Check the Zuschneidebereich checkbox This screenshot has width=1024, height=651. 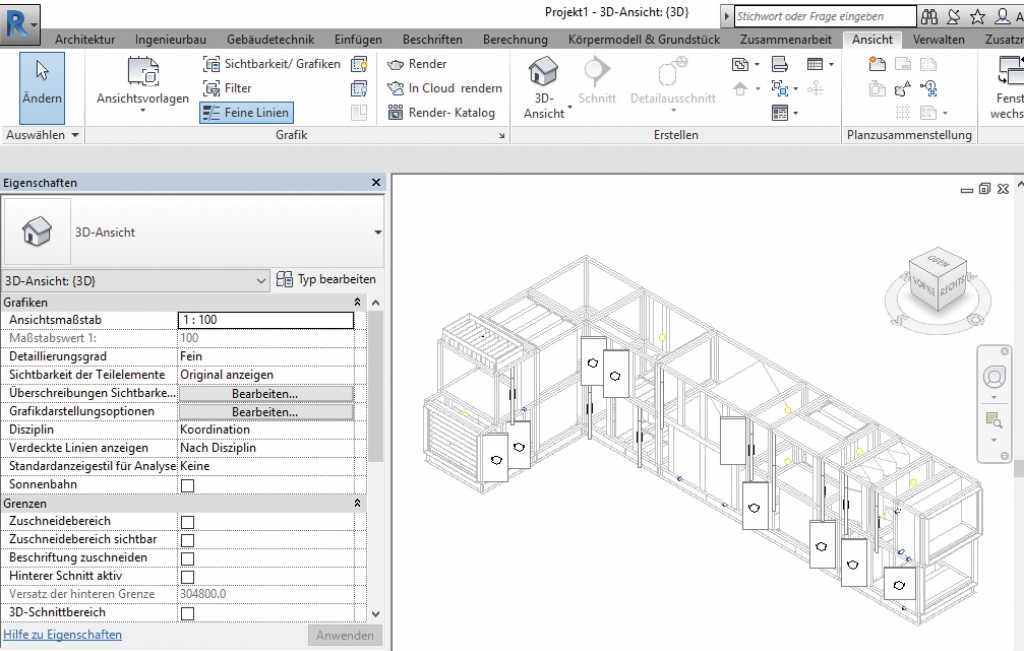tap(187, 522)
